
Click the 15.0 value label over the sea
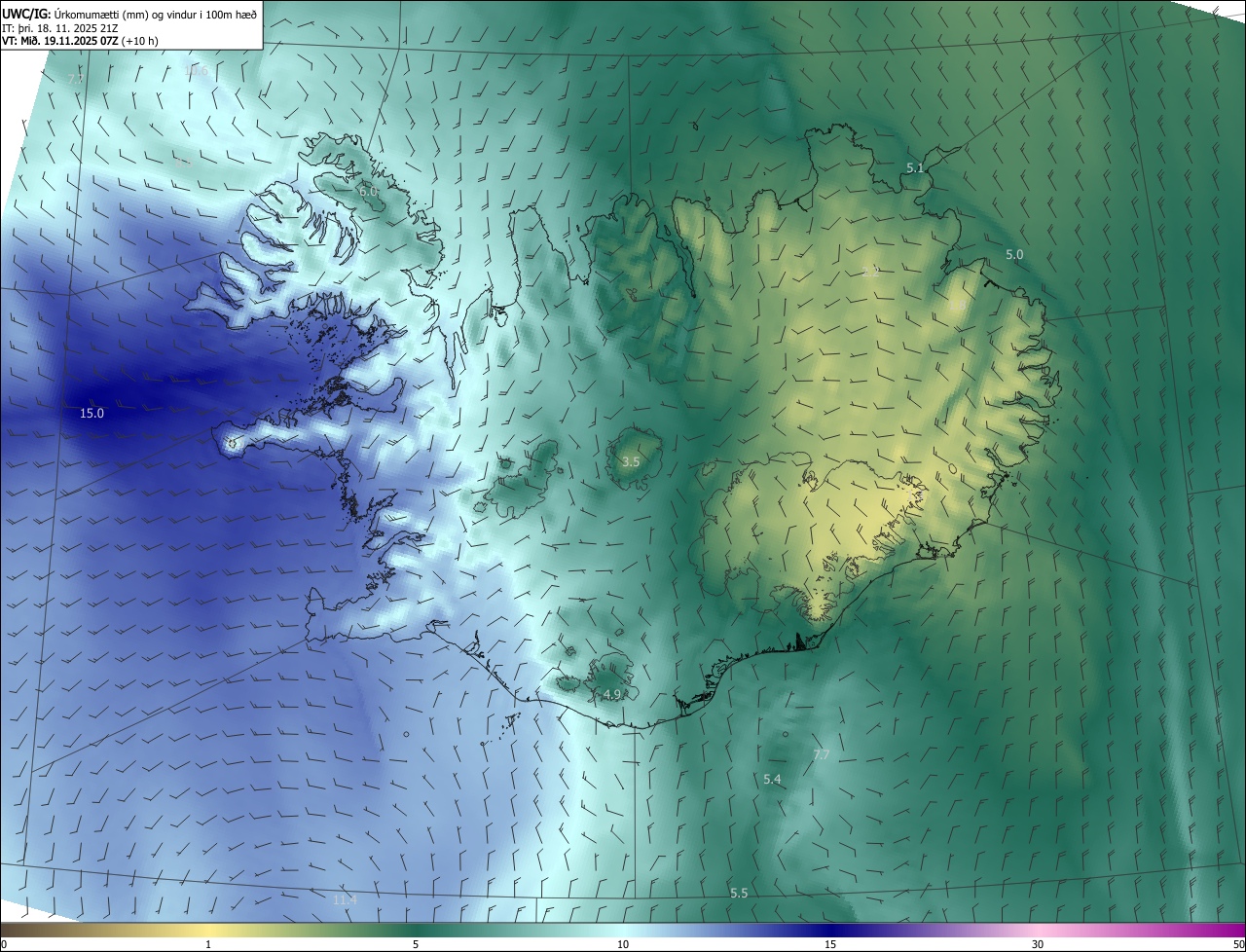[92, 414]
